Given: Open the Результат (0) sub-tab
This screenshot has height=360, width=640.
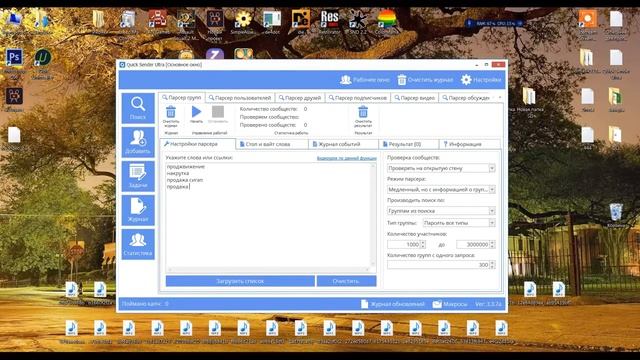Looking at the screenshot, I should point(409,144).
